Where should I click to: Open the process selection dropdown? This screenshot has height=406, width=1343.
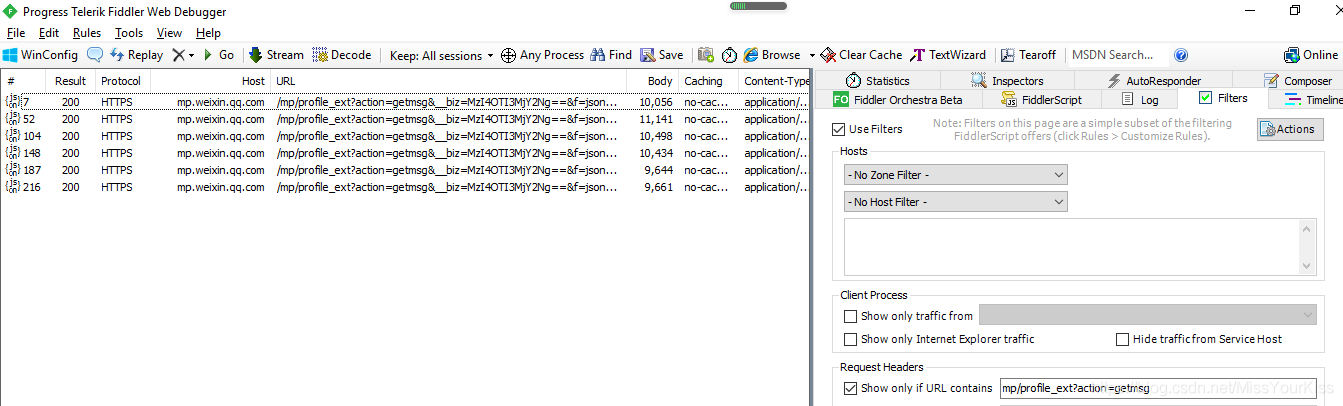coord(1147,316)
